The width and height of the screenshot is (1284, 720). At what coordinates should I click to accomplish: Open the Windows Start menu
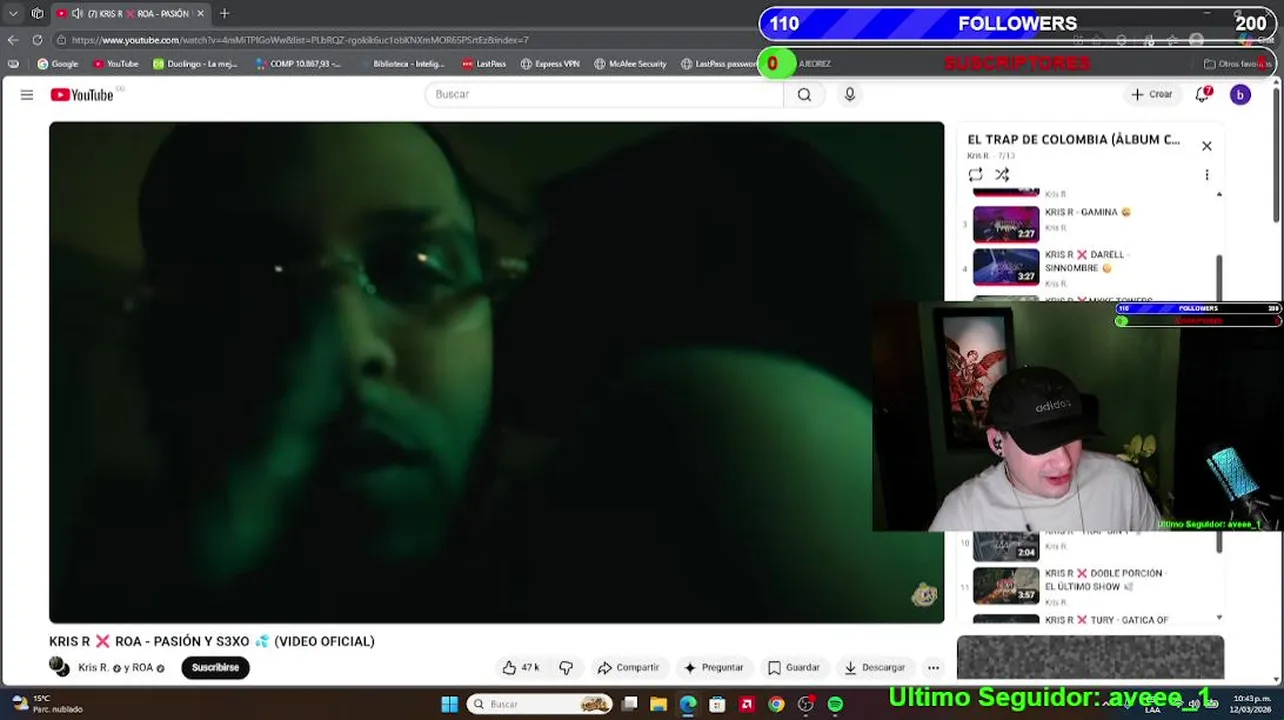449,704
